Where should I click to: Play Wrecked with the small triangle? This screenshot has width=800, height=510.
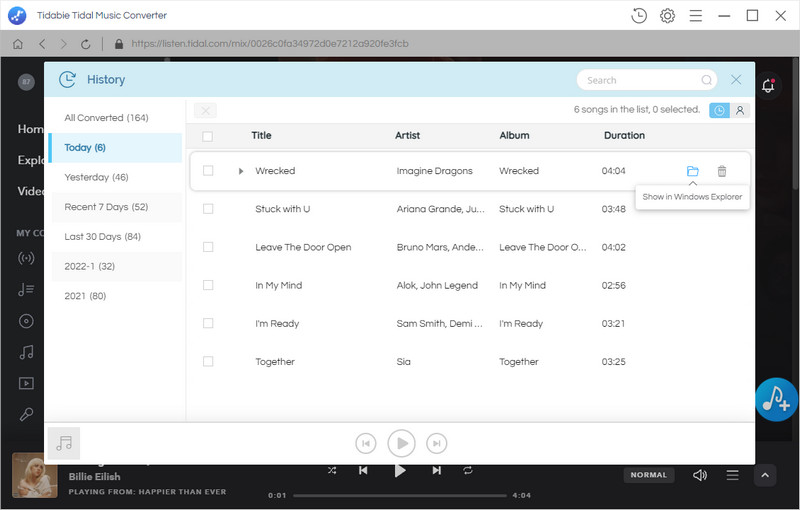coord(241,171)
